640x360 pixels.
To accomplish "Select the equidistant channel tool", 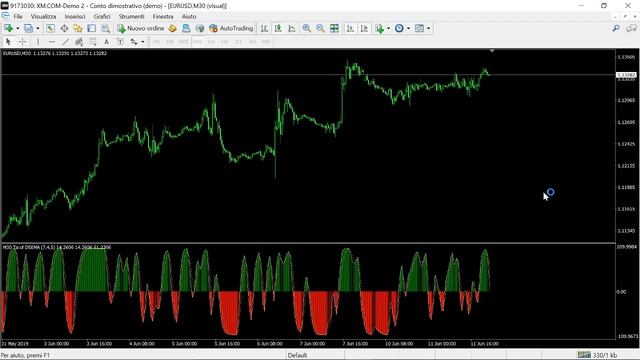I will click(79, 42).
